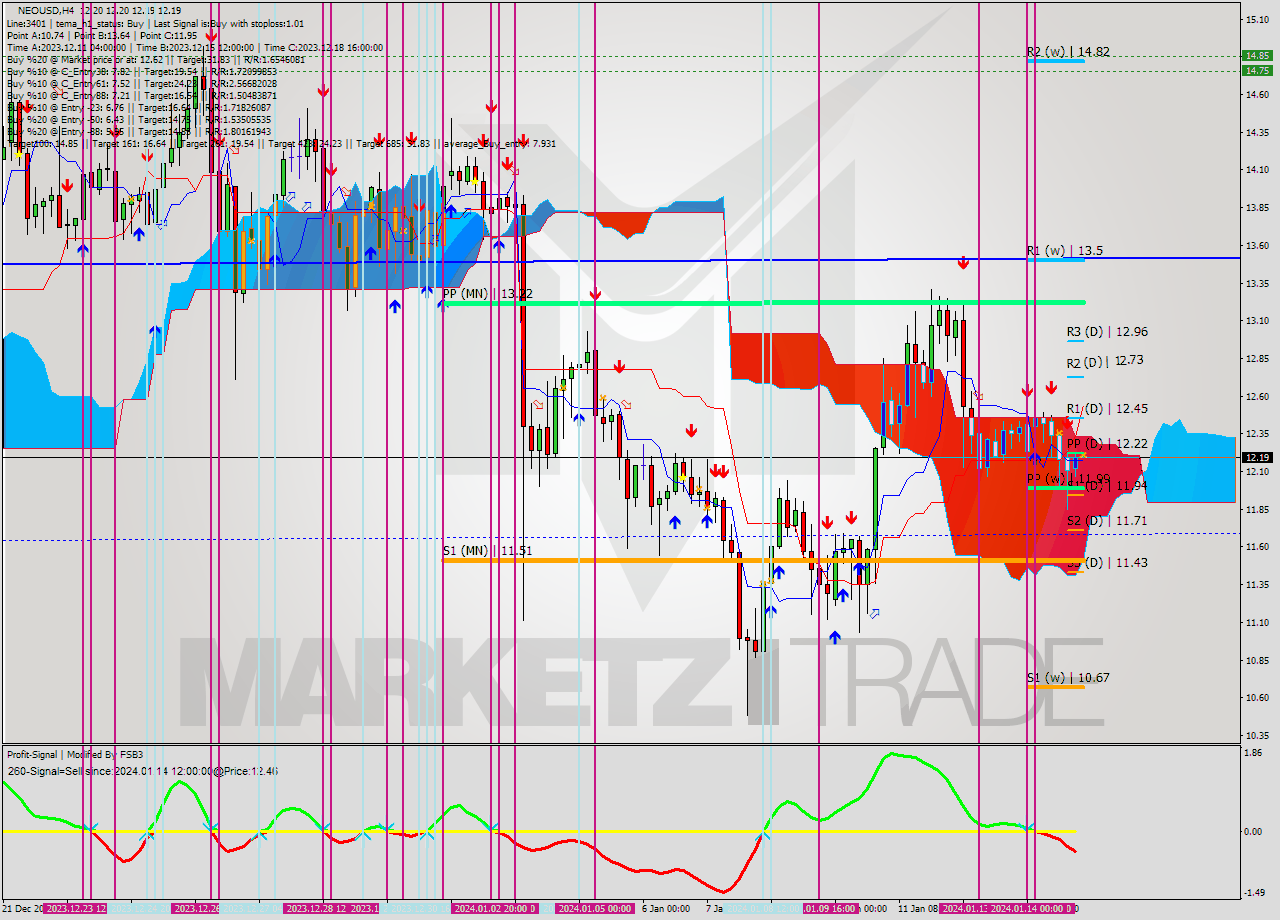The width and height of the screenshot is (1280, 920).
Task: Select the R2 (D) | 12.73 label
Action: click(x=1105, y=362)
